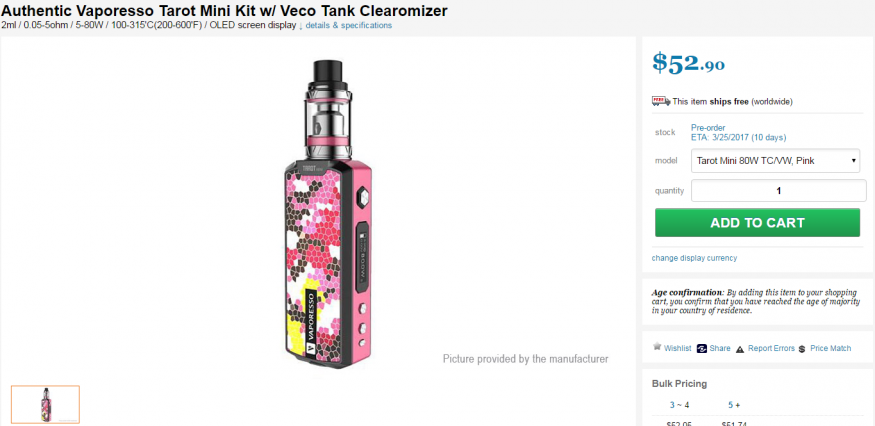Screen dimensions: 875x426
Task: Click the model dropdown arrow
Action: (853, 161)
